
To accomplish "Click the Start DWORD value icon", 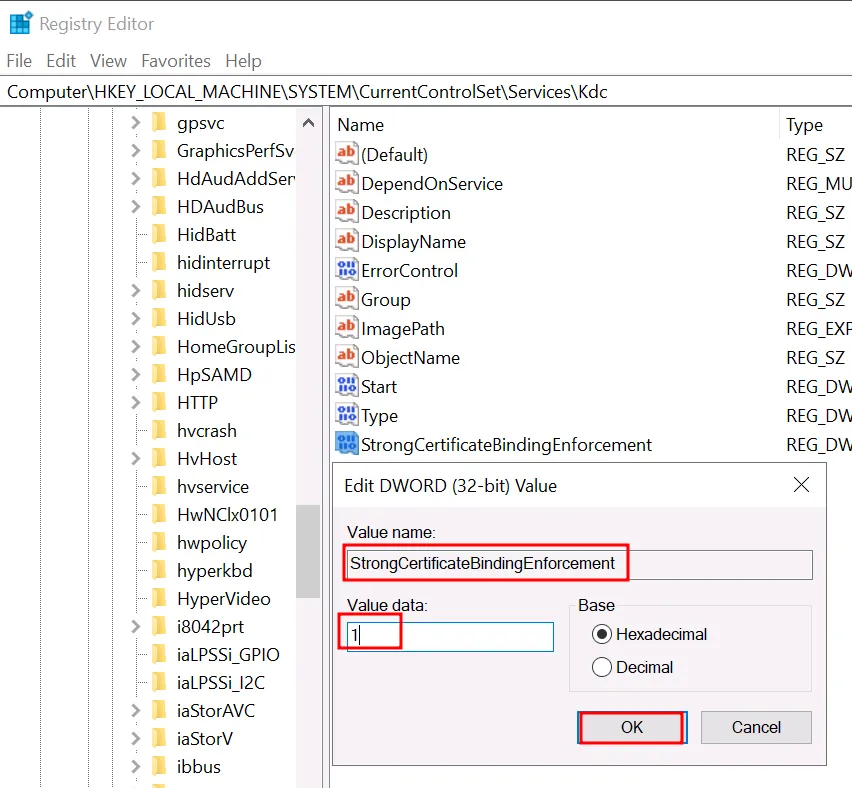I will 346,386.
